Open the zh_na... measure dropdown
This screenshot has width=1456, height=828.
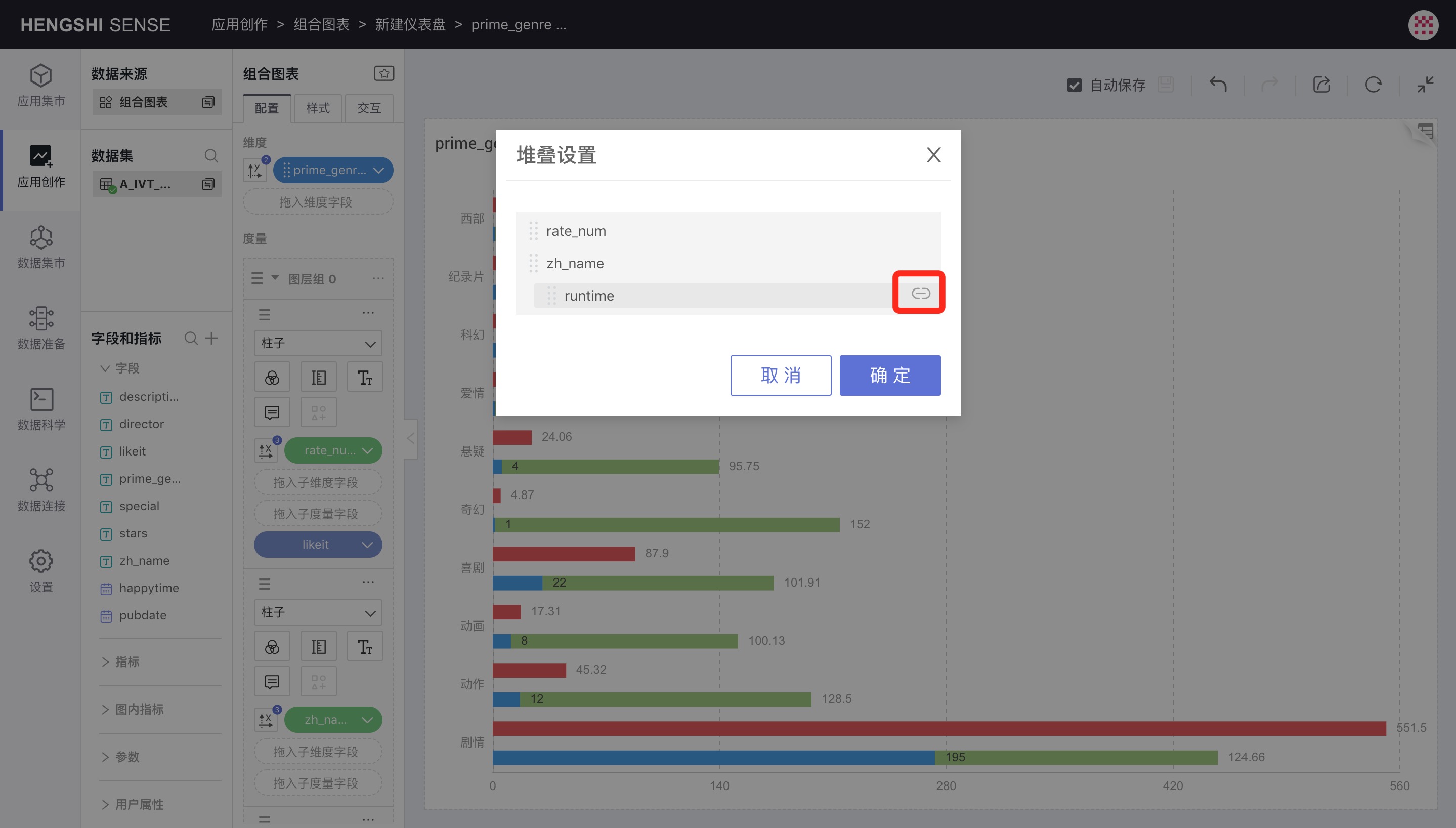click(367, 720)
